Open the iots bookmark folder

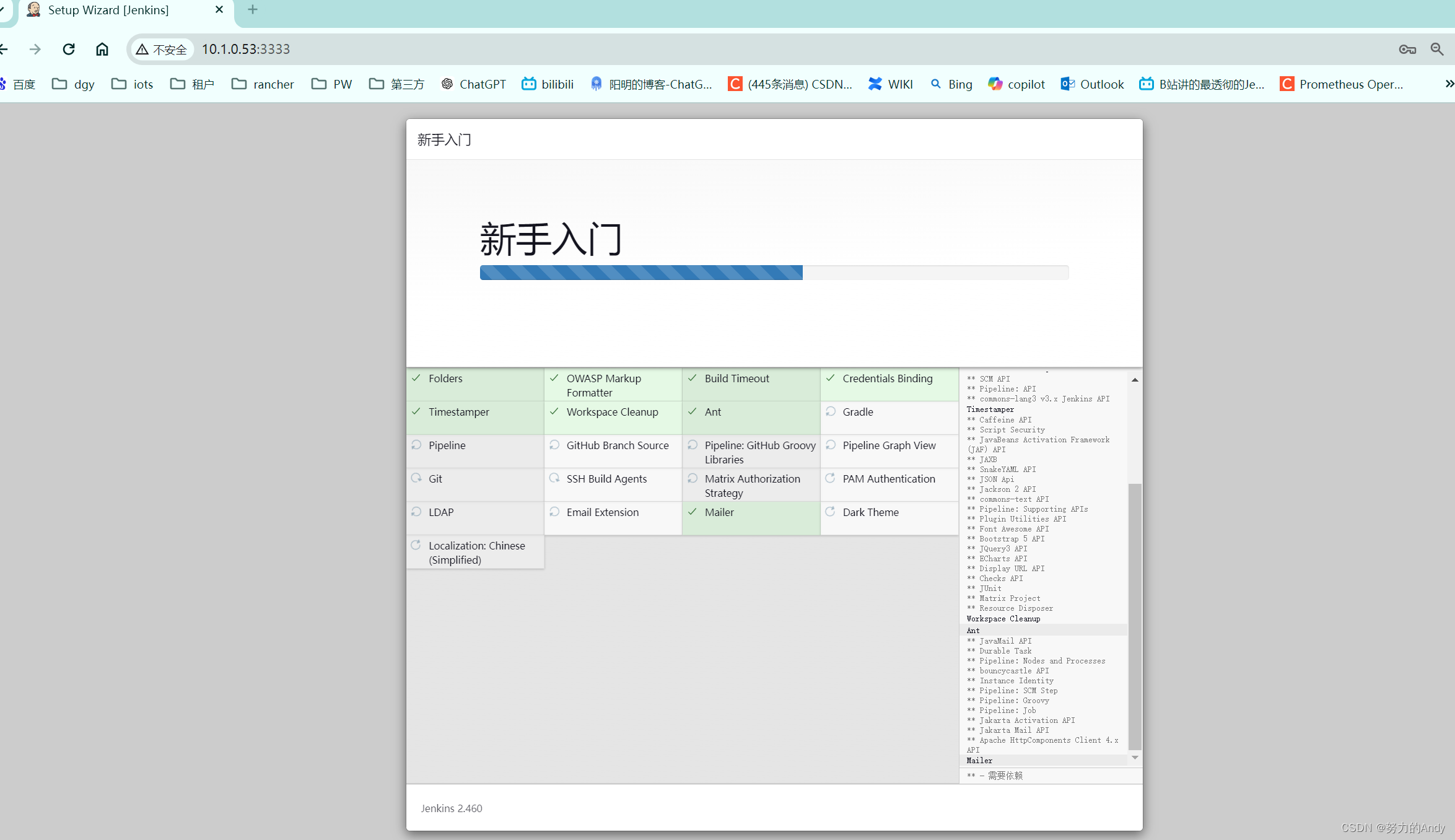pyautogui.click(x=133, y=84)
